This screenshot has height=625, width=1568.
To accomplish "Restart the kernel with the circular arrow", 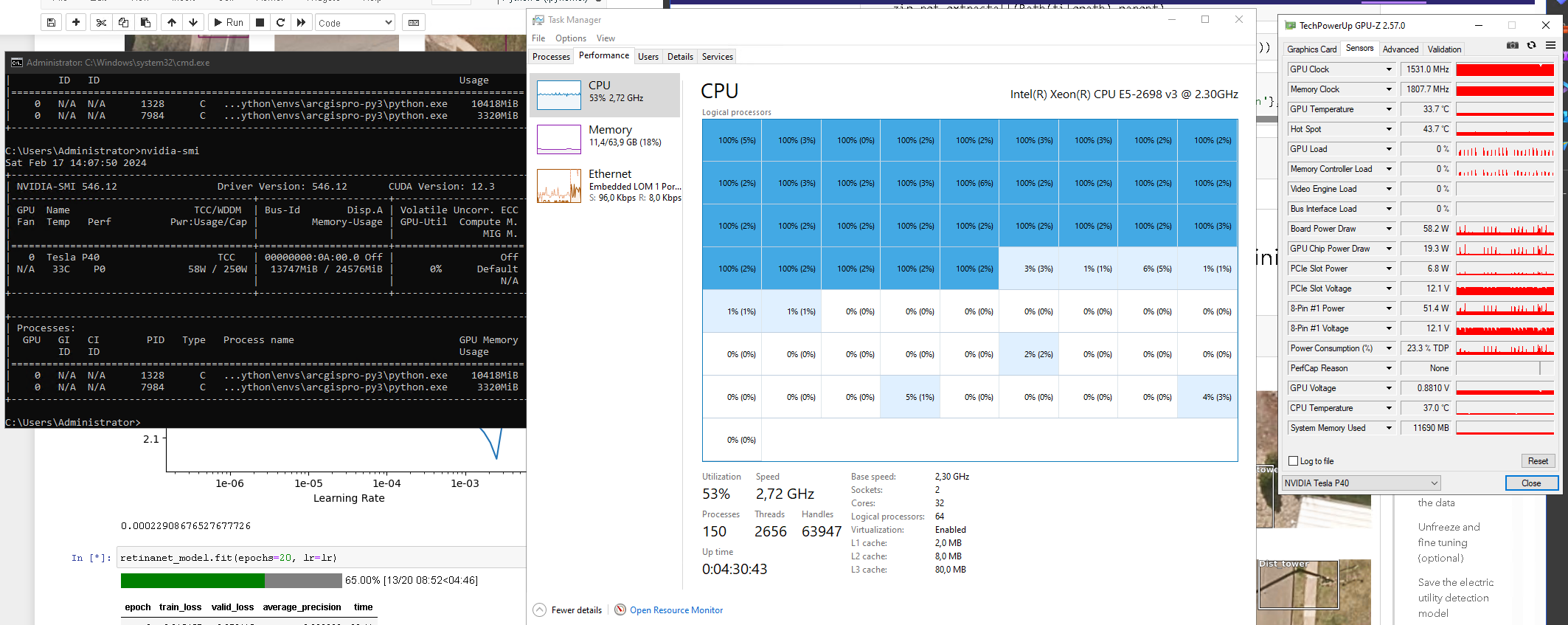I will [x=280, y=23].
